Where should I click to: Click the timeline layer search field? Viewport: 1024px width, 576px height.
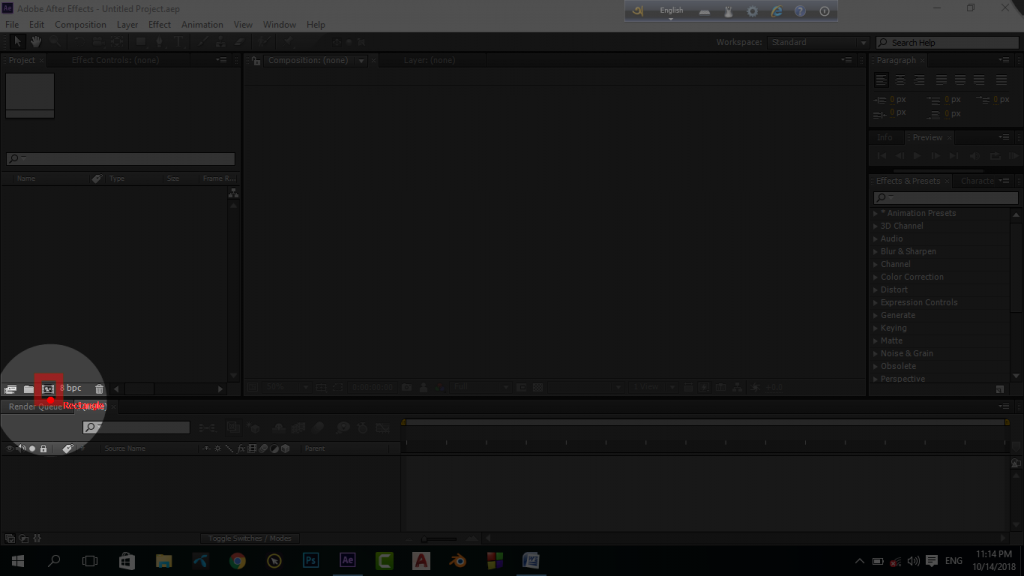[x=136, y=427]
